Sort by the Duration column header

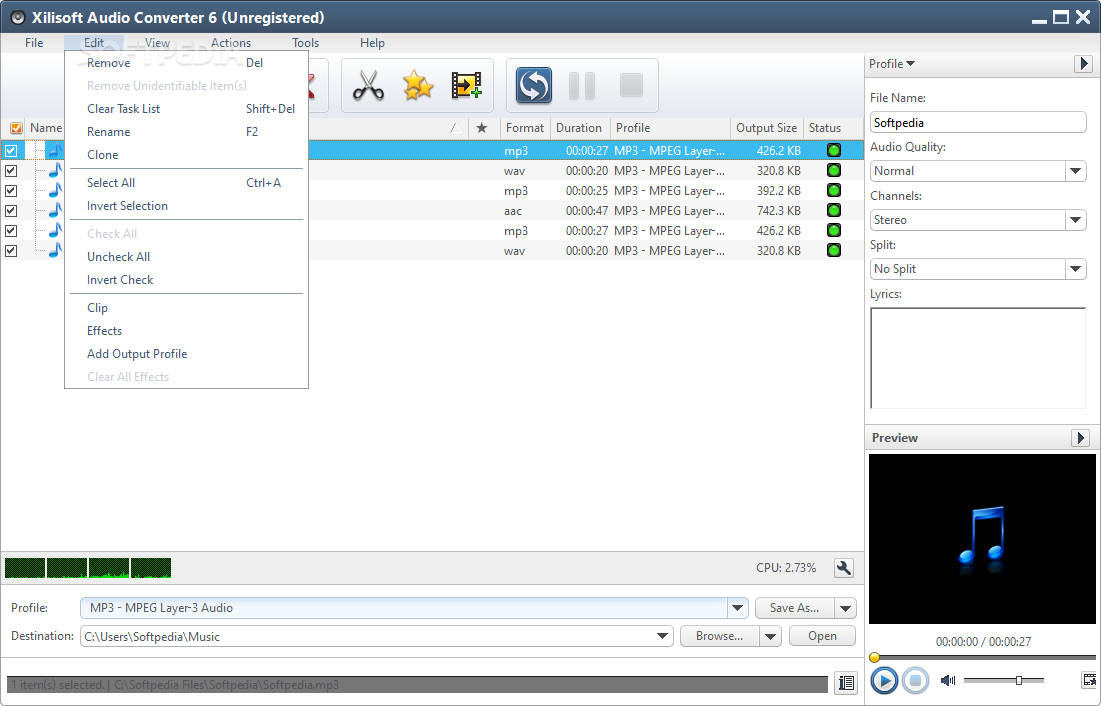click(579, 128)
